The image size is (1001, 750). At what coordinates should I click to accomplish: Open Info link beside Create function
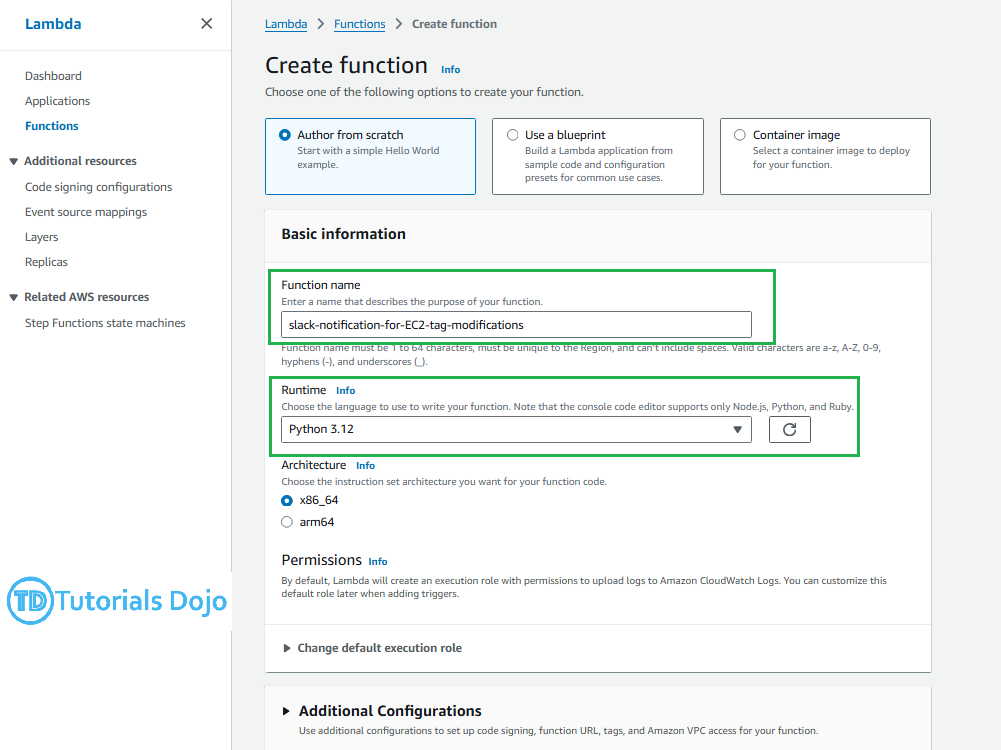(451, 70)
